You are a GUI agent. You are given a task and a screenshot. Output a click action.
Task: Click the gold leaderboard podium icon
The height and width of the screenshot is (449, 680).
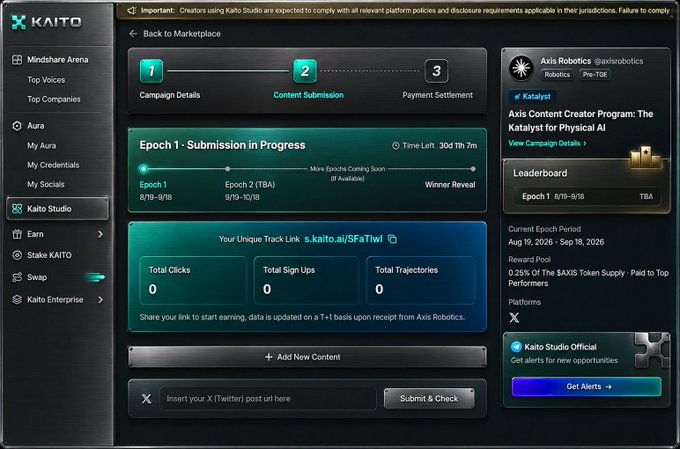point(645,157)
